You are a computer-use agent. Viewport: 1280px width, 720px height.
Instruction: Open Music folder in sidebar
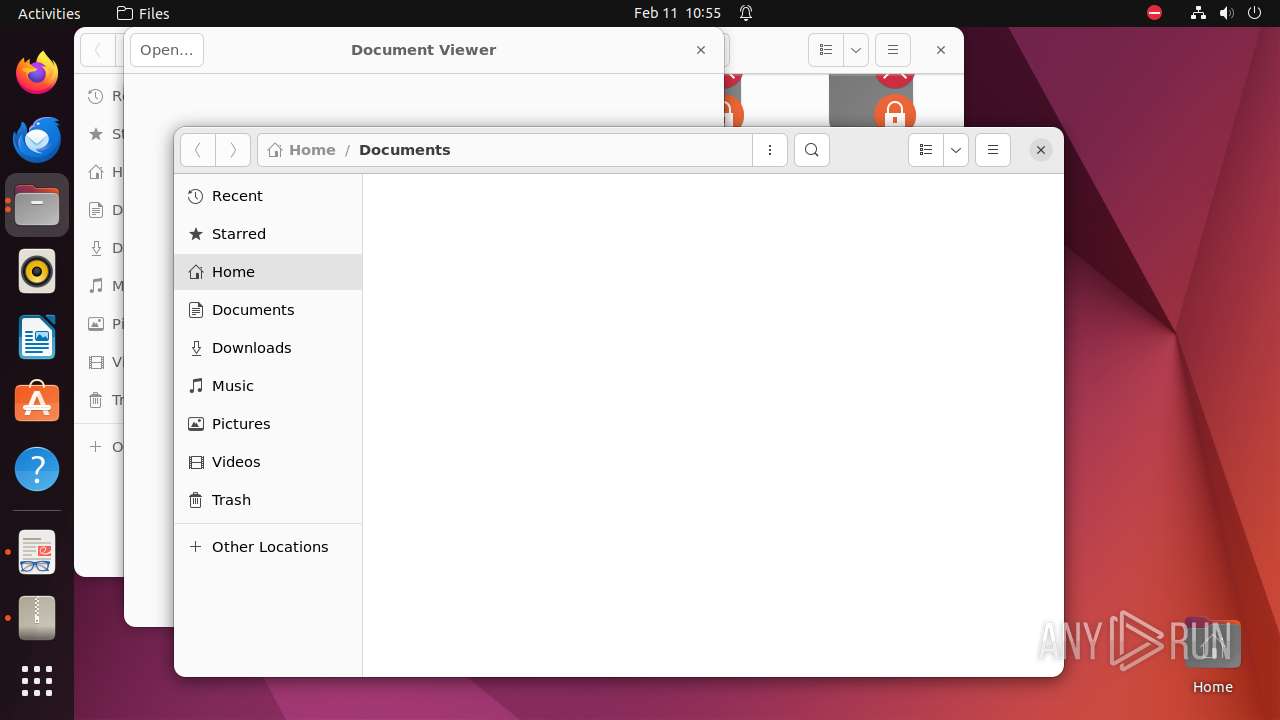click(268, 386)
